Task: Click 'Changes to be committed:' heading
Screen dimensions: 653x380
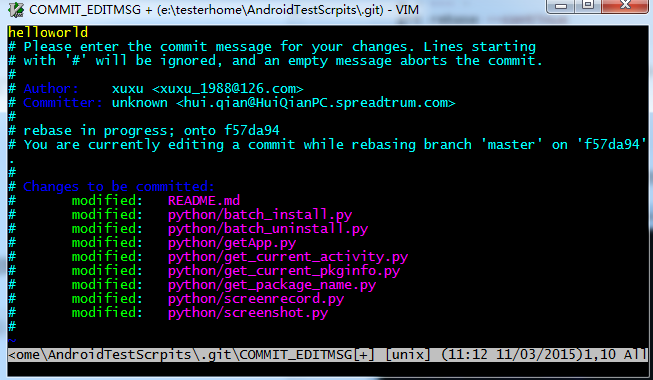Action: pos(118,186)
